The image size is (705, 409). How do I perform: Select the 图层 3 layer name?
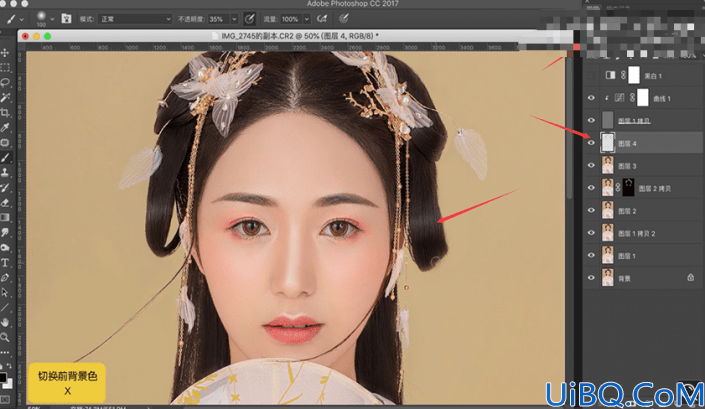[627, 166]
